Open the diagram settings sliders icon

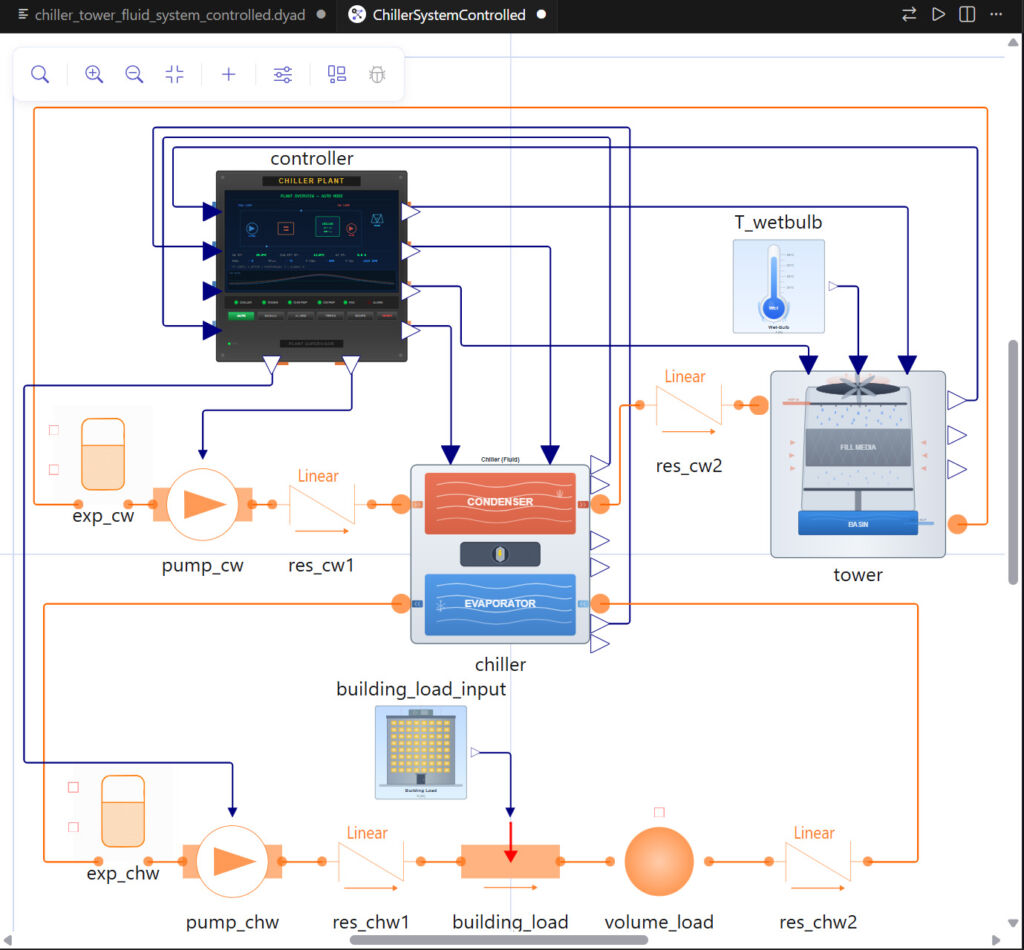[x=283, y=74]
